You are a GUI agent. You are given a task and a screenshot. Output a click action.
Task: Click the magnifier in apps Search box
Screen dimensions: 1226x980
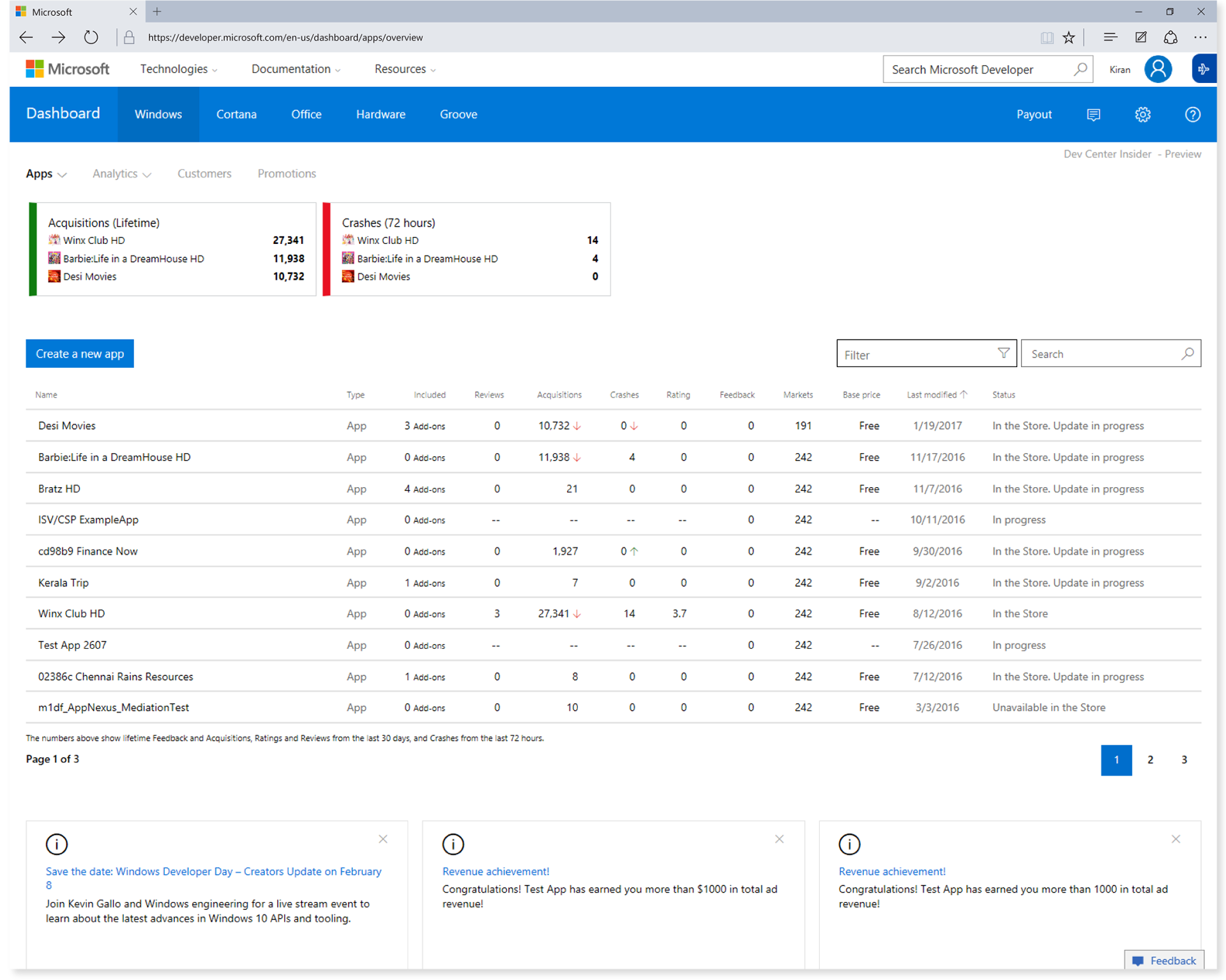tap(1187, 353)
